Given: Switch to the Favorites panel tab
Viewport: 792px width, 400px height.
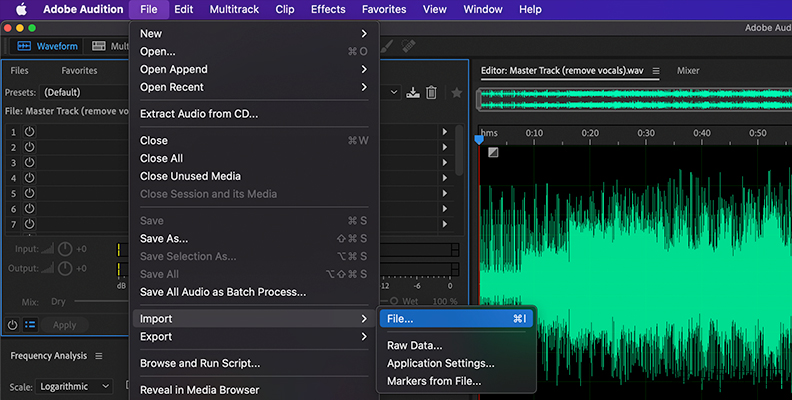Looking at the screenshot, I should (x=79, y=71).
